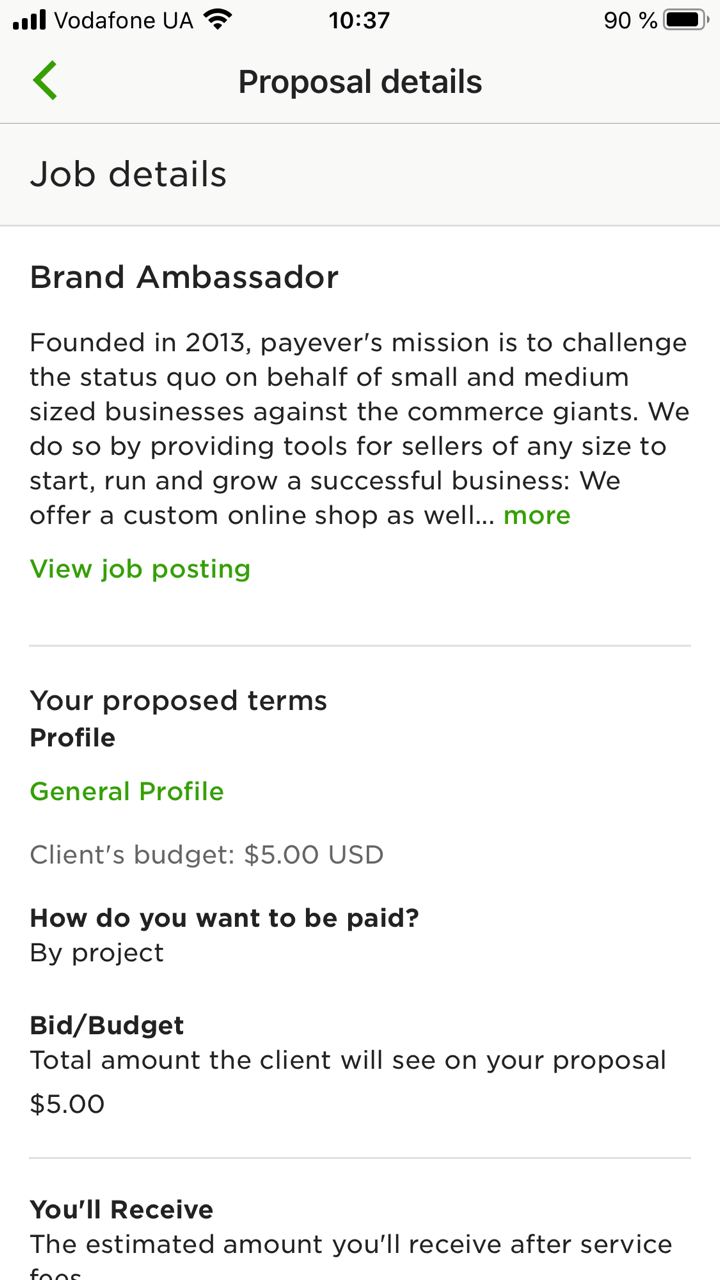The image size is (720, 1280).
Task: Tap the Bid/Budget label
Action: tap(107, 1026)
